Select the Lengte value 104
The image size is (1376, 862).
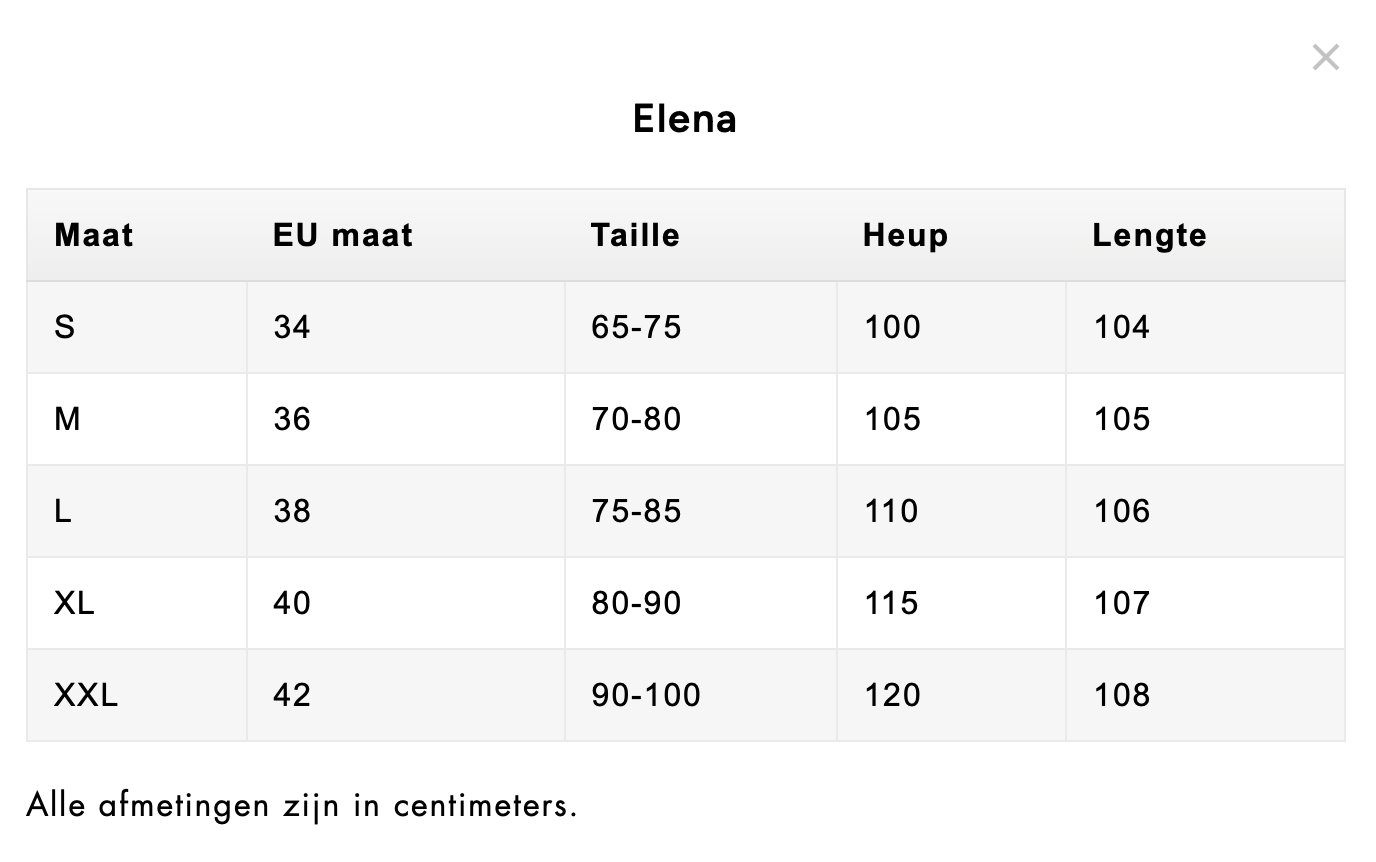click(x=1122, y=327)
